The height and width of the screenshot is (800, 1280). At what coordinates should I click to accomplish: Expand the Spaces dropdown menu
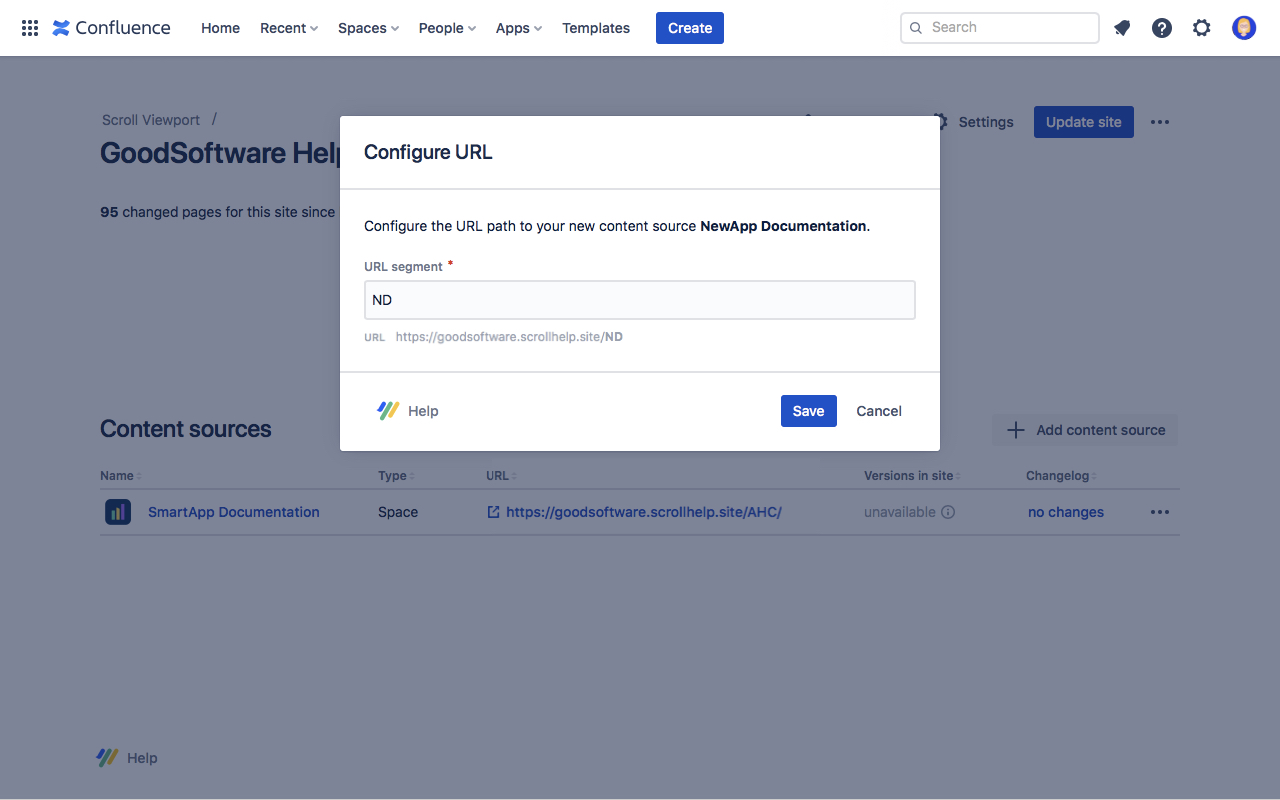368,28
